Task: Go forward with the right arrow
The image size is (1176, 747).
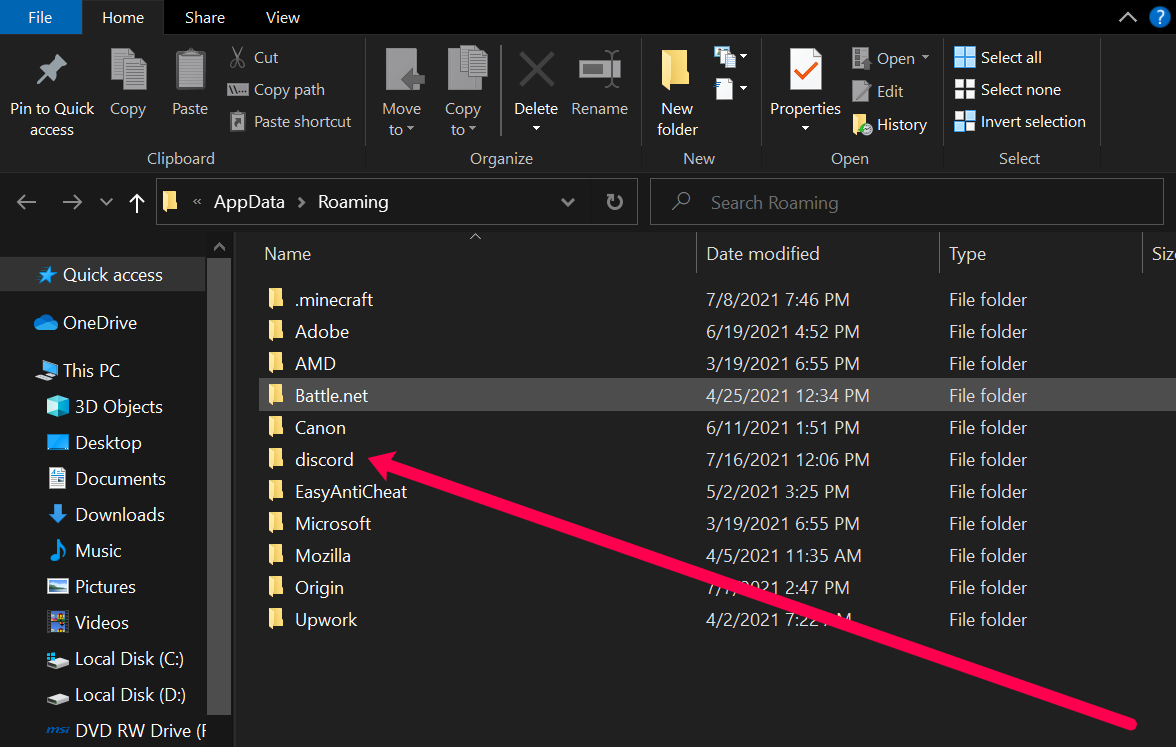Action: pyautogui.click(x=72, y=202)
